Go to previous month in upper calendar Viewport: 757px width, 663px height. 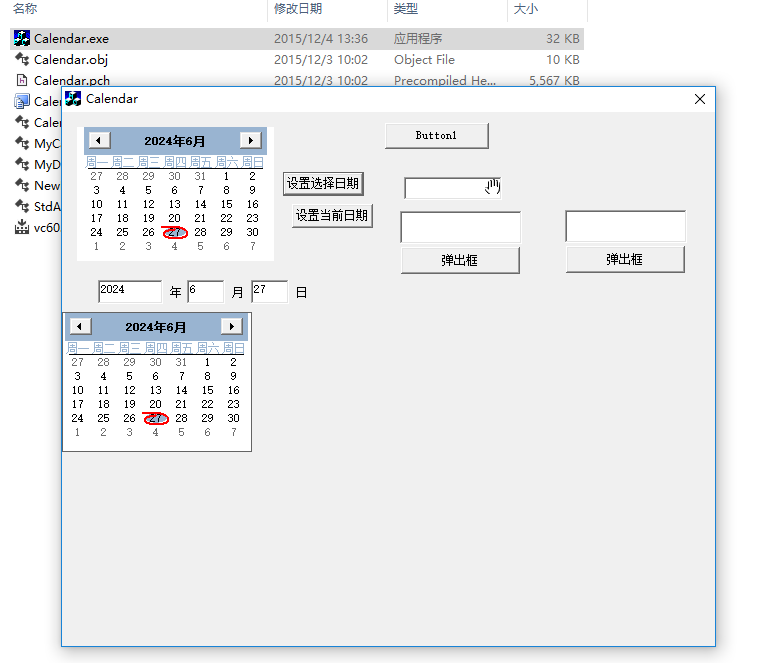tap(99, 141)
